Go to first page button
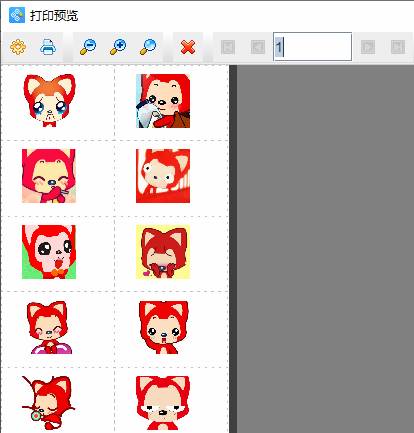The image size is (414, 433). [x=228, y=47]
